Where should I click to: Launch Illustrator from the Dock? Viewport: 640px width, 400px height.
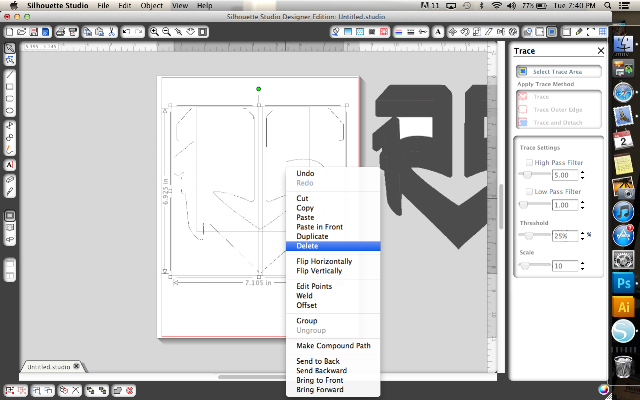pyautogui.click(x=623, y=307)
